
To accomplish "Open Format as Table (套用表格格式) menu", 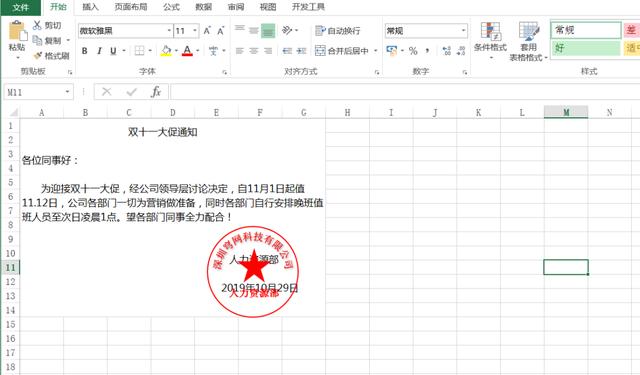I will coord(529,41).
